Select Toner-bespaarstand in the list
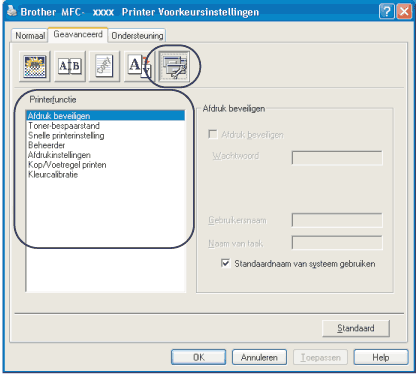 coord(64,126)
